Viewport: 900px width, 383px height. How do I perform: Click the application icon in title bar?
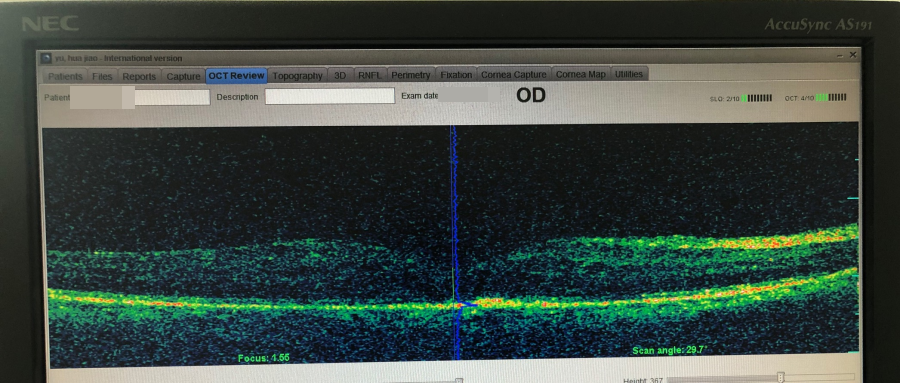pos(46,58)
